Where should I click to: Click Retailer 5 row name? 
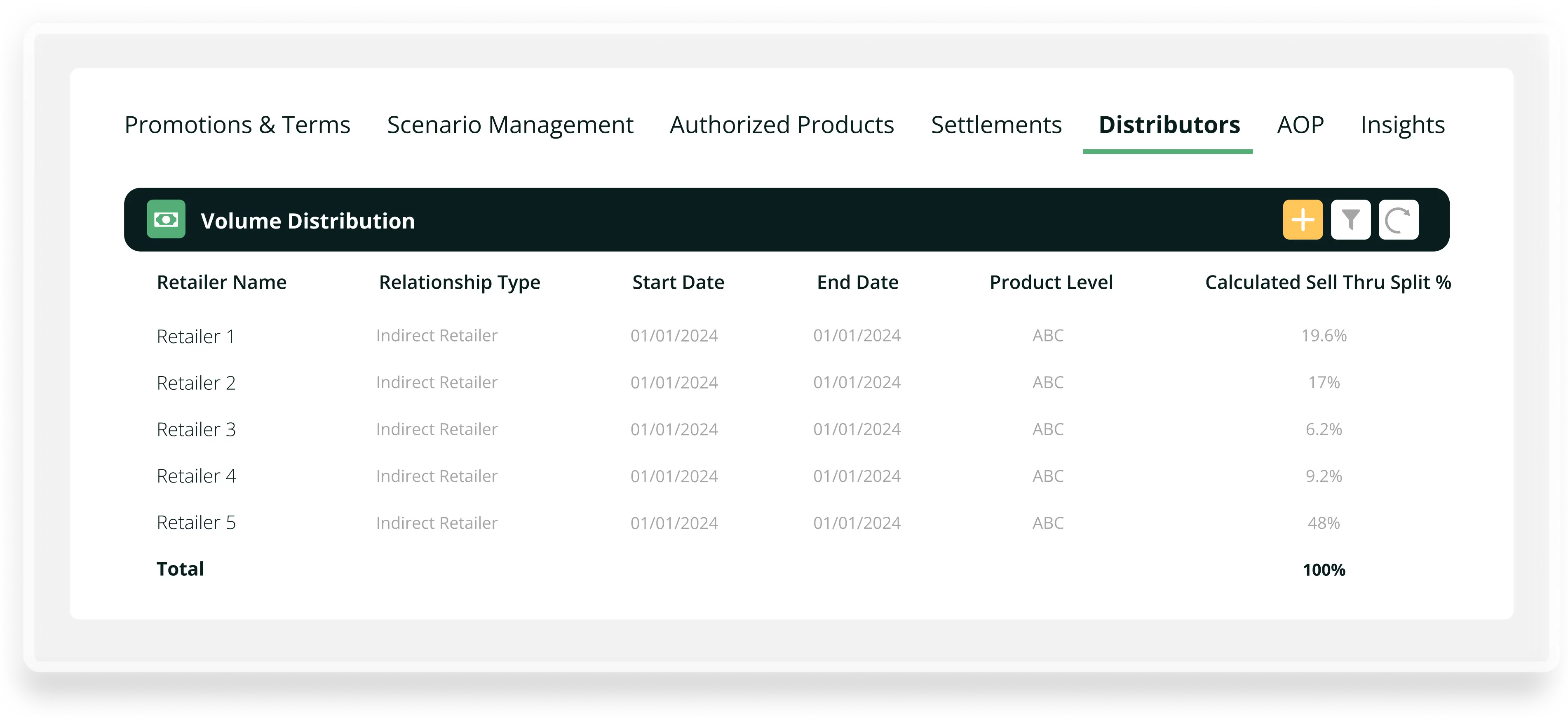(x=196, y=523)
